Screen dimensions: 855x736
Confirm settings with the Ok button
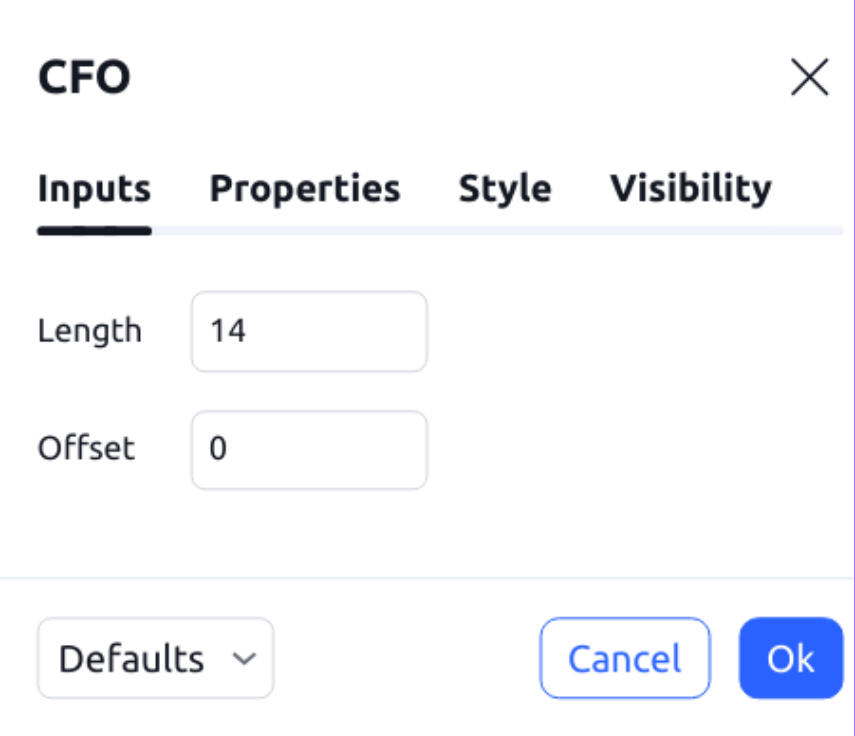point(792,657)
